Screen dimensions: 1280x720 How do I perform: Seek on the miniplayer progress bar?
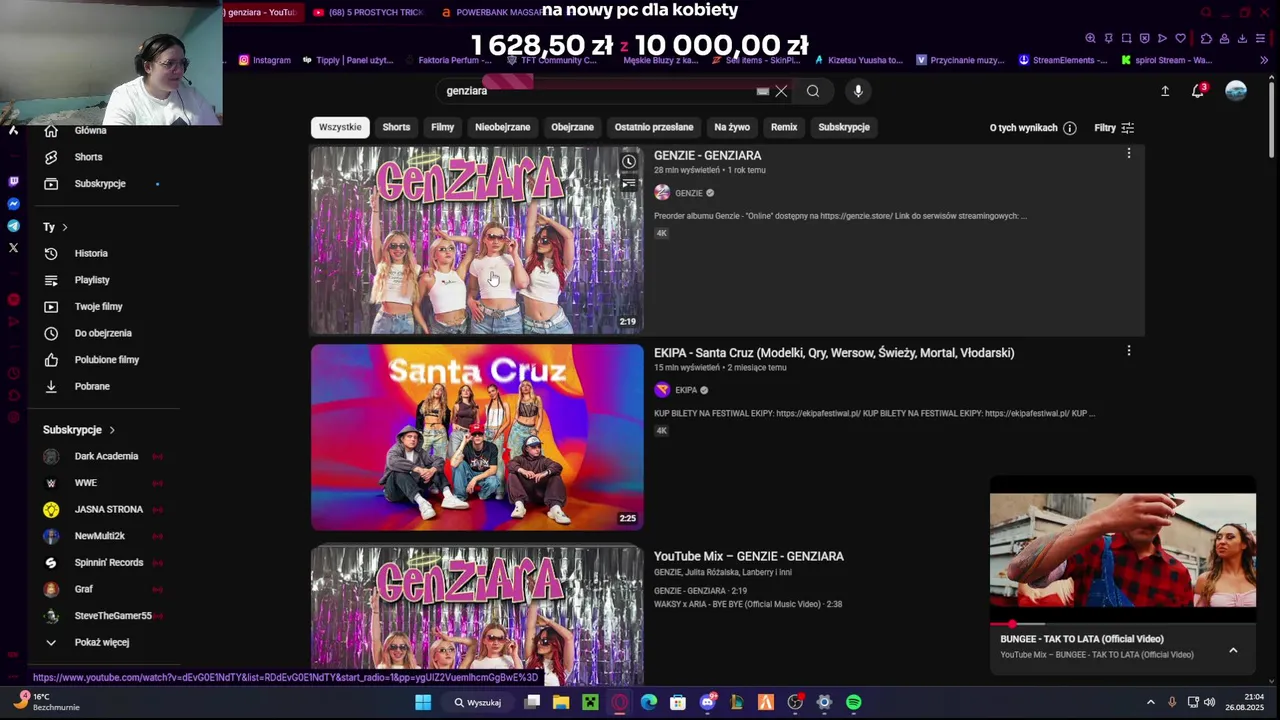[1122, 624]
